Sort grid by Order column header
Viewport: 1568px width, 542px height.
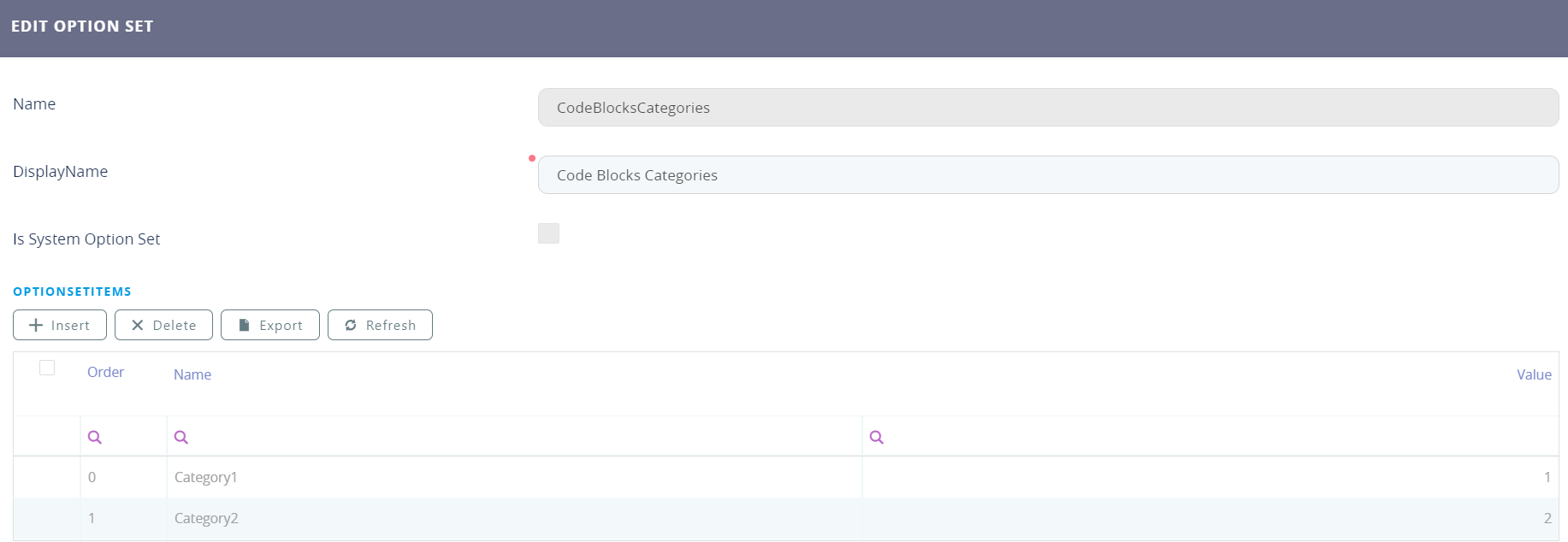tap(105, 372)
